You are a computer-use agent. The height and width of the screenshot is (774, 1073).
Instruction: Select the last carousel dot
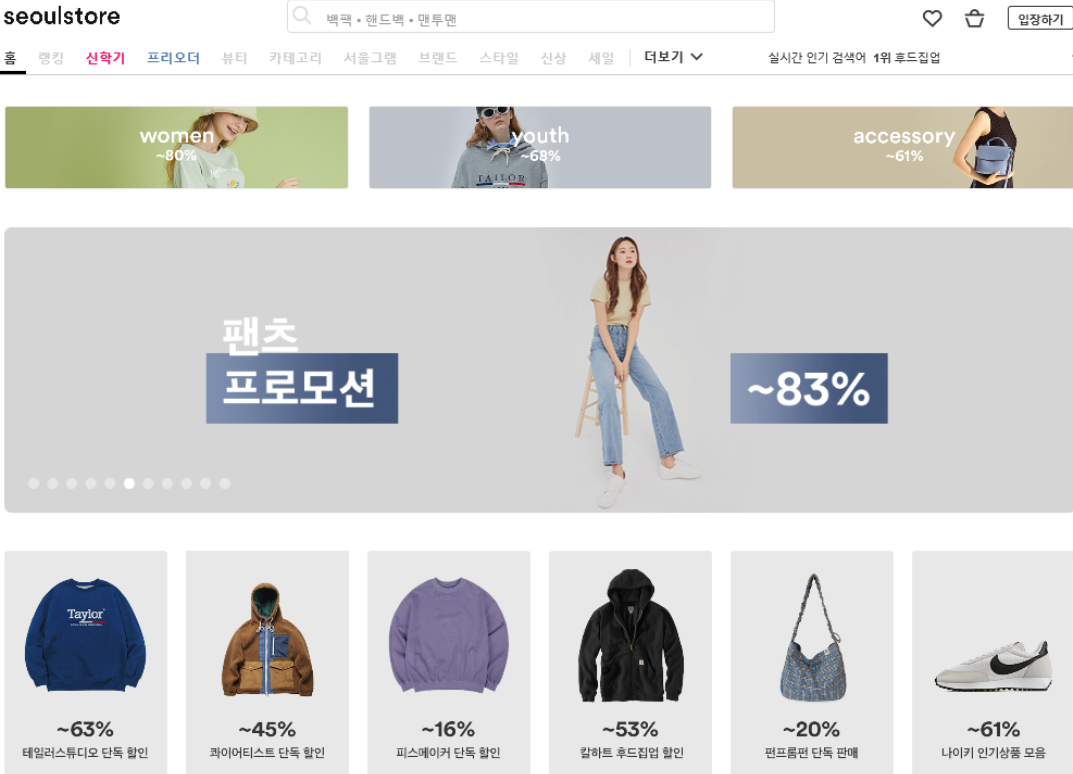click(x=224, y=484)
